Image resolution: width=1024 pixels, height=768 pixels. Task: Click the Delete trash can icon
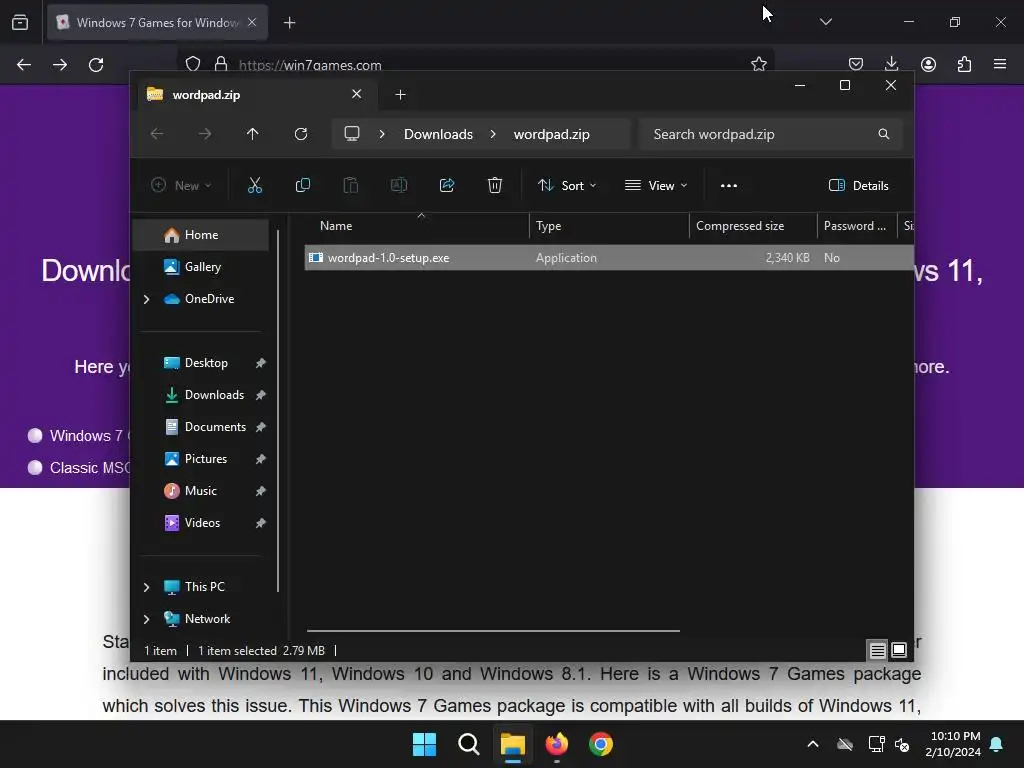(x=495, y=185)
